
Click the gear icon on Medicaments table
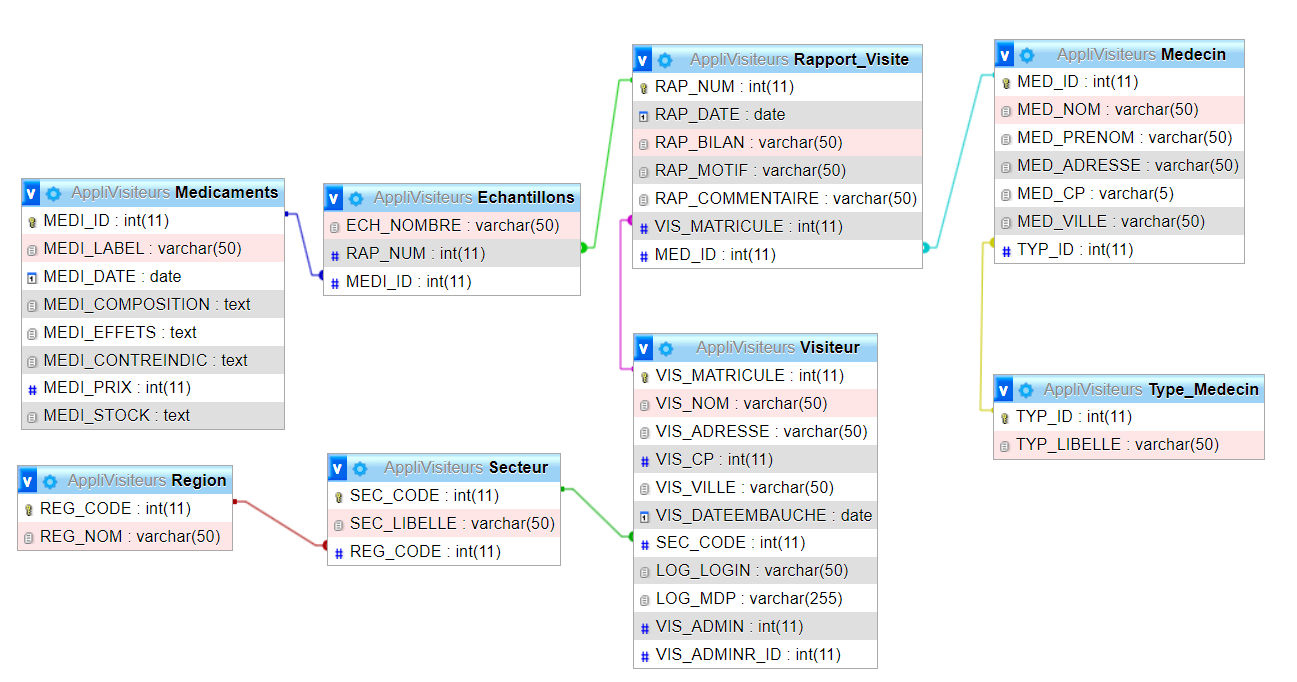(x=54, y=193)
